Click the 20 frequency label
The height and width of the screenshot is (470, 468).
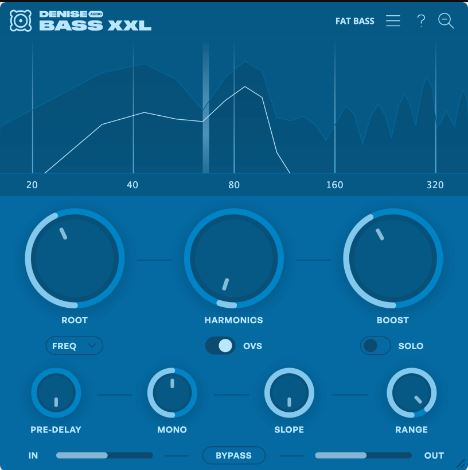(32, 185)
